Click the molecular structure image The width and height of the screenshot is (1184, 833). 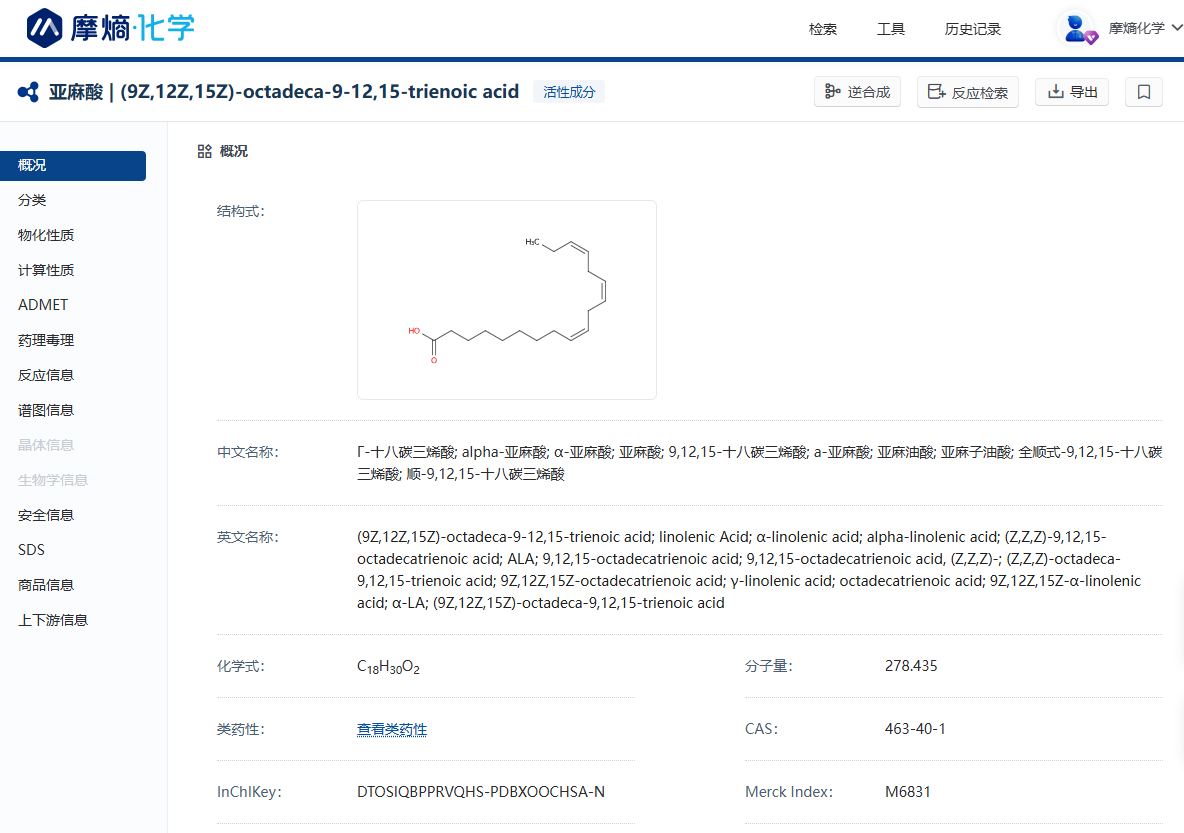click(x=506, y=300)
